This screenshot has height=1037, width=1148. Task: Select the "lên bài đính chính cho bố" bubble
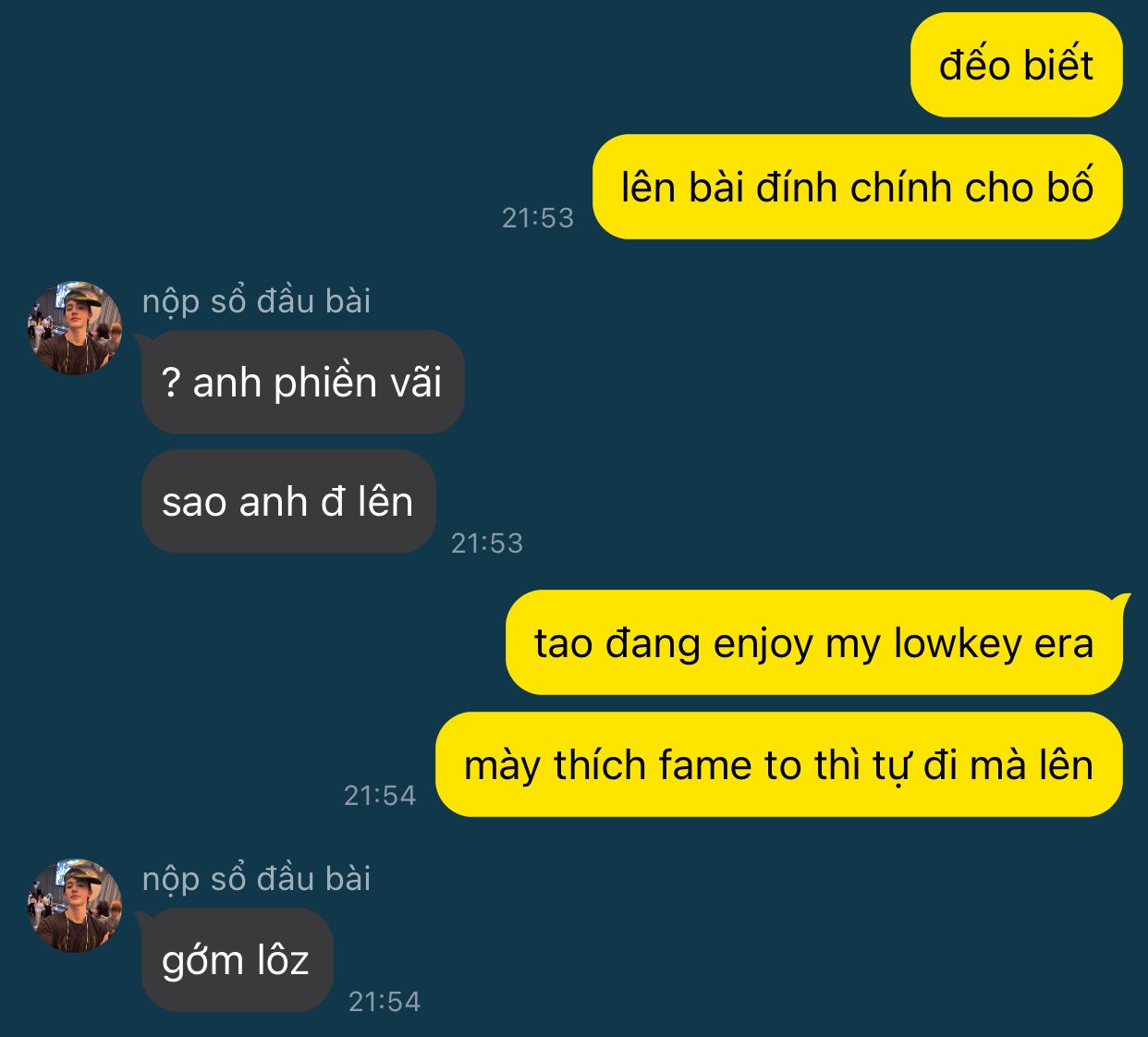click(857, 187)
